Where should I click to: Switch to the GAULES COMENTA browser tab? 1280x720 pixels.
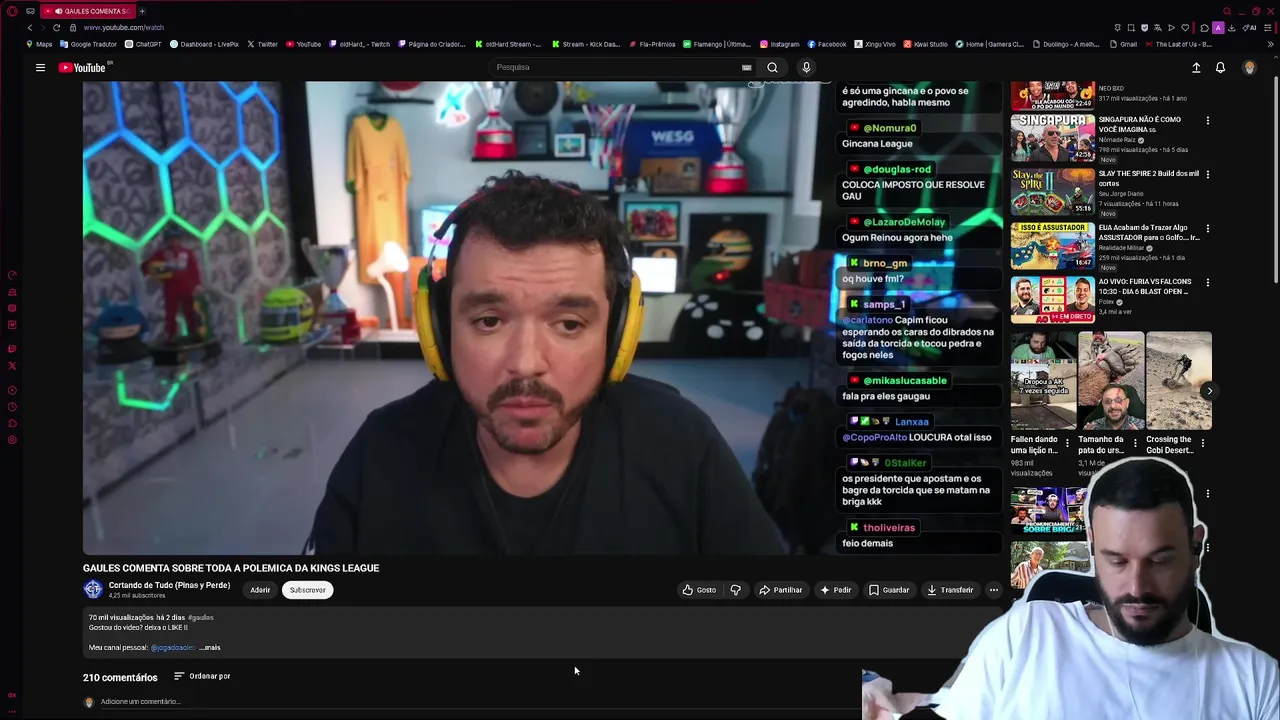[88, 11]
